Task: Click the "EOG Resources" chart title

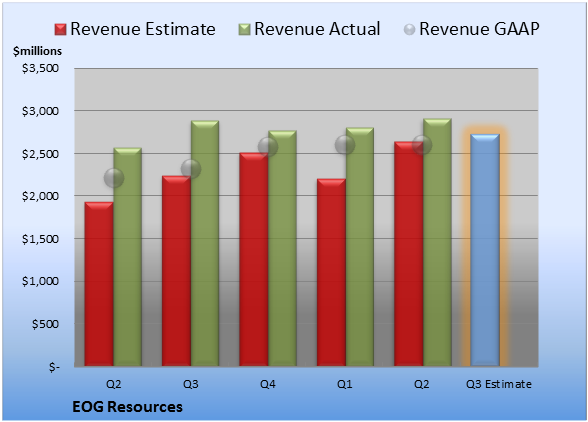Action: point(128,407)
